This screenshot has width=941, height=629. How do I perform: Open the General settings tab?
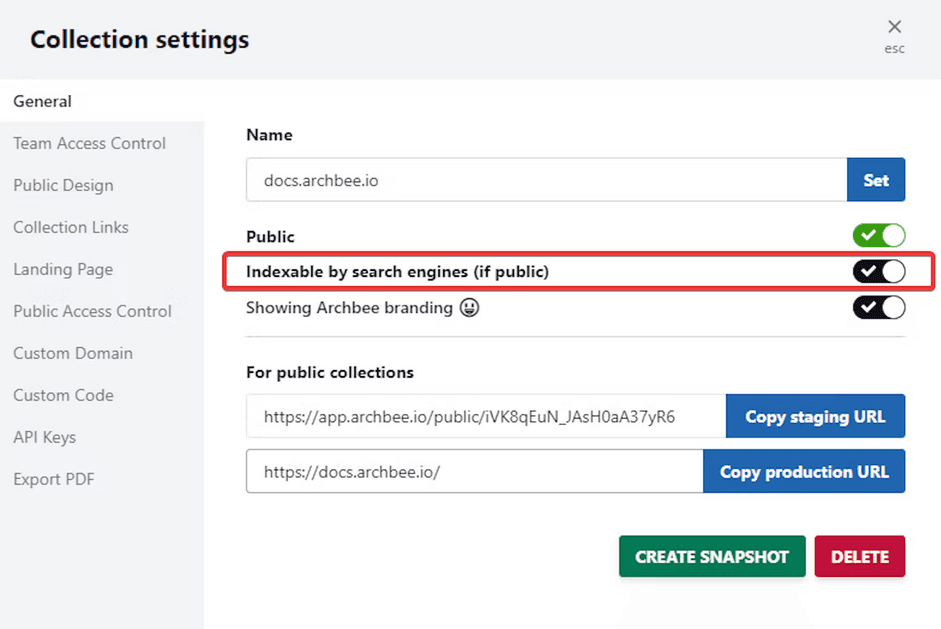coord(43,101)
